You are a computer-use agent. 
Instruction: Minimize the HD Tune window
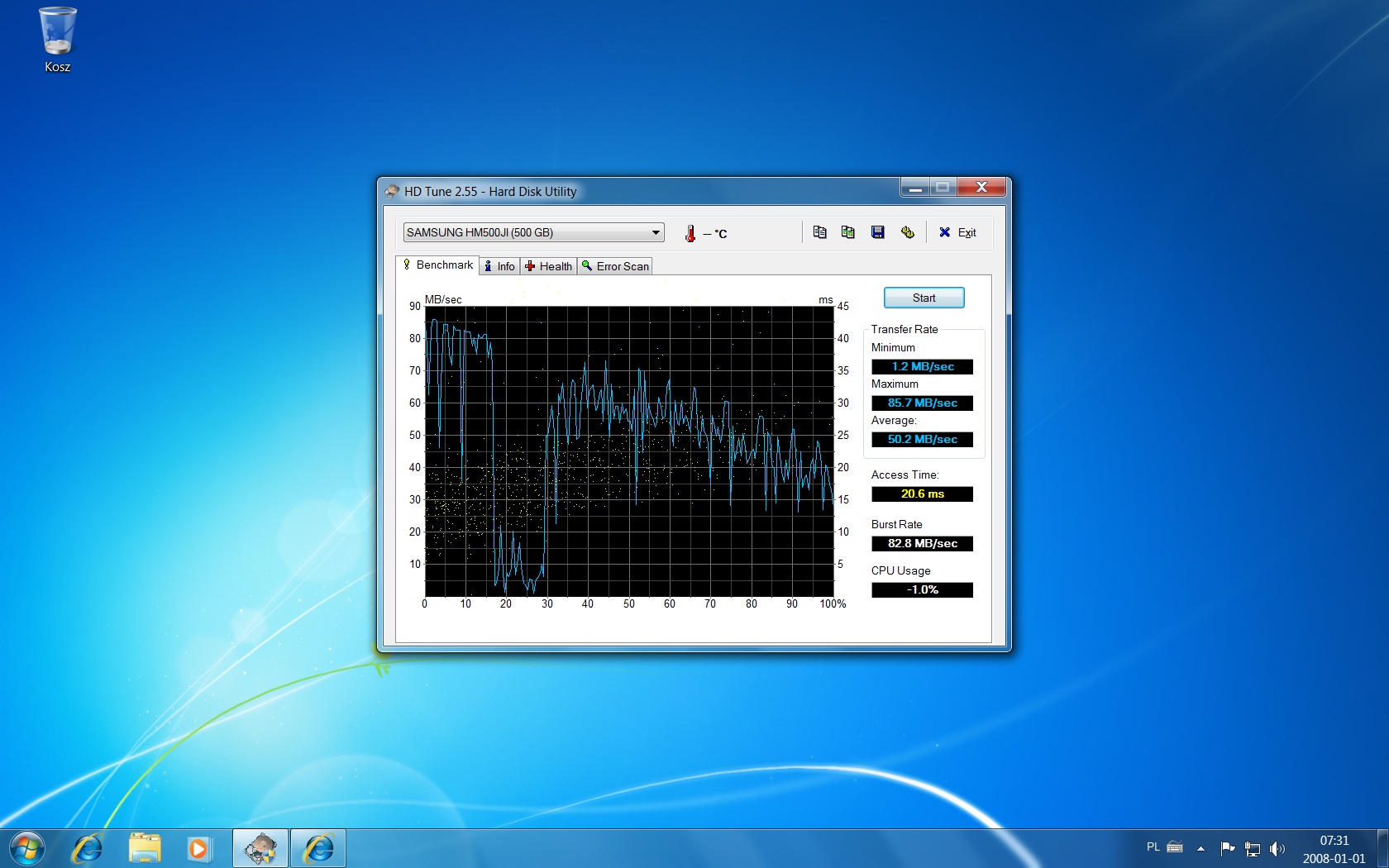(x=915, y=187)
